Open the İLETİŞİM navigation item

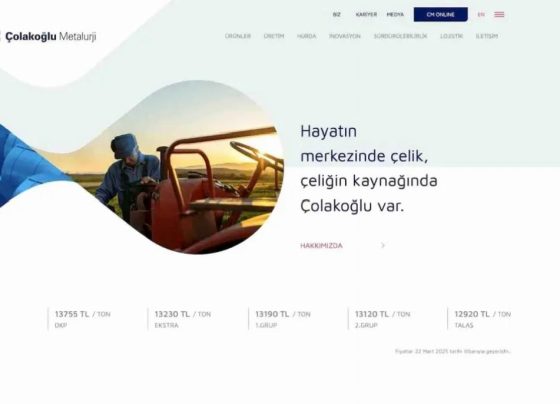(x=486, y=36)
